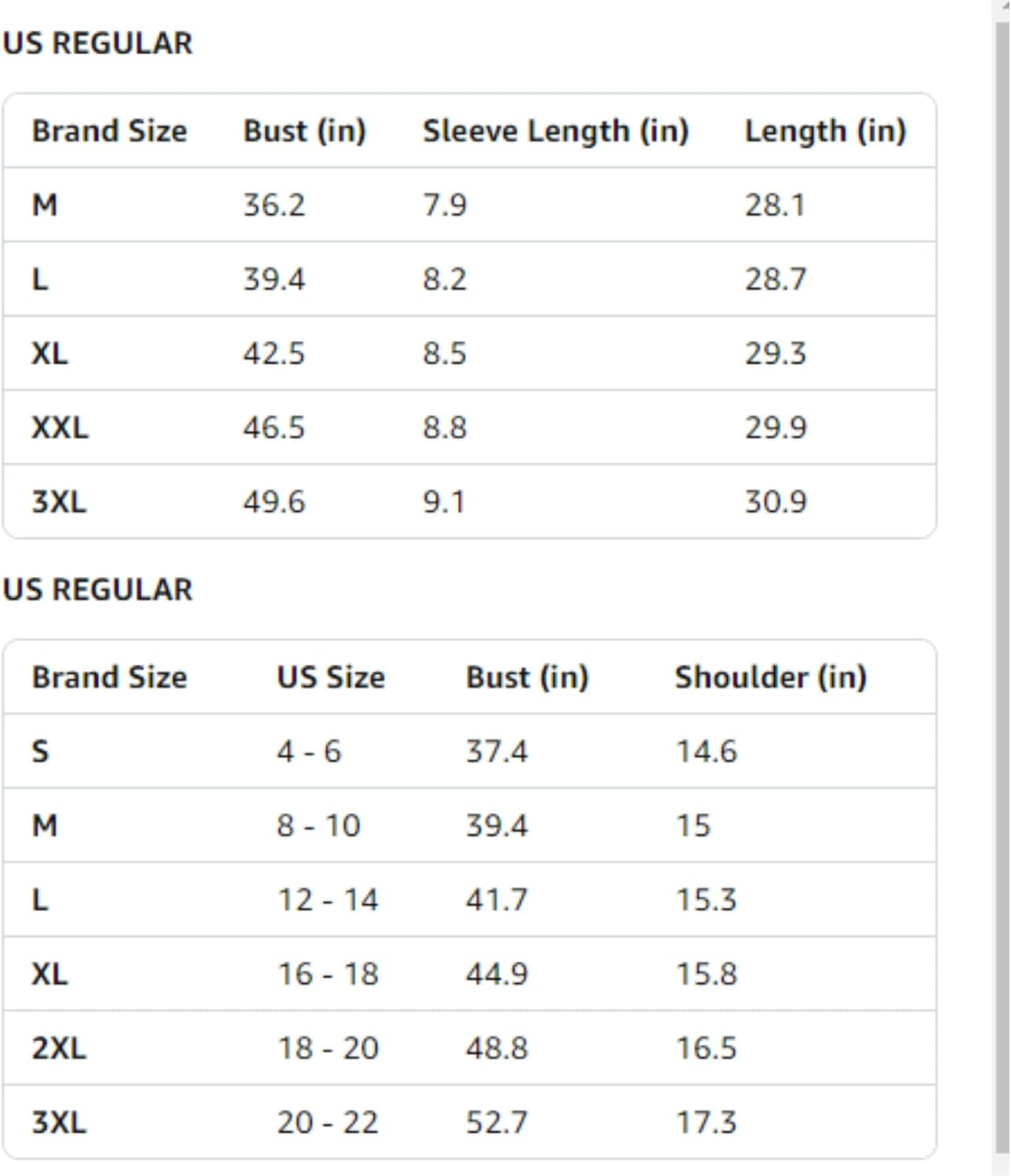Click the US Size column header
Viewport: 1011px width, 1176px height.
(x=330, y=677)
